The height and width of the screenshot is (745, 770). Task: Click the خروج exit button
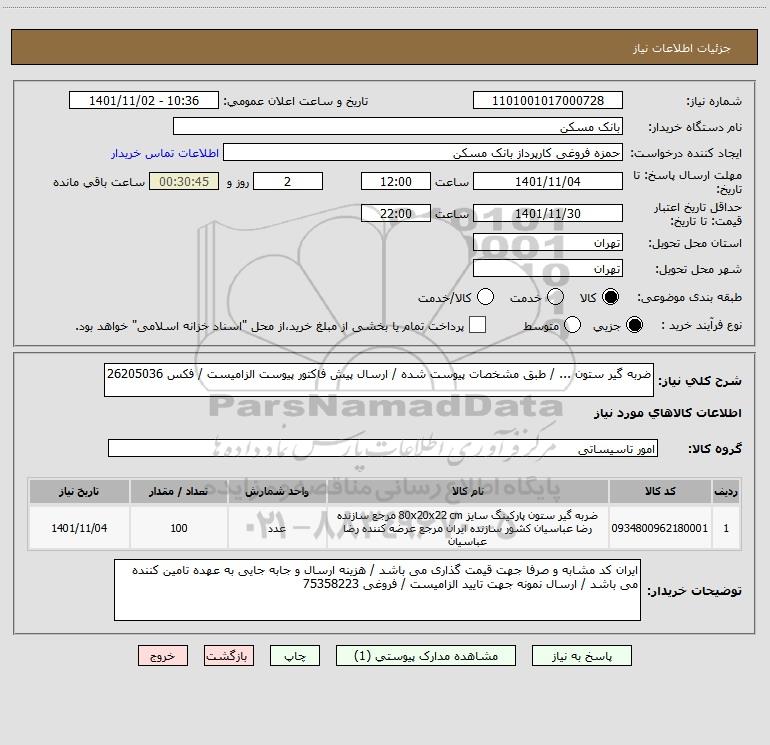pos(163,656)
